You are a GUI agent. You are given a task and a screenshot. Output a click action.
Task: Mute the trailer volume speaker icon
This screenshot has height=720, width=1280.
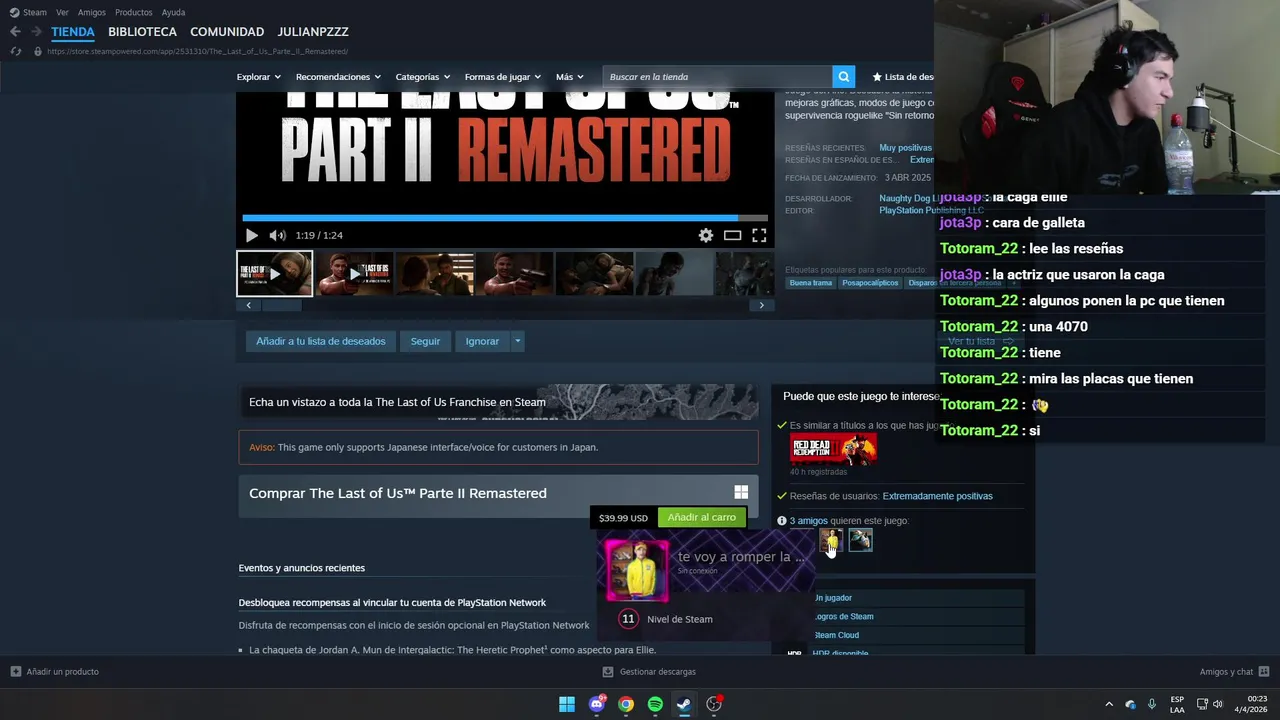(277, 235)
